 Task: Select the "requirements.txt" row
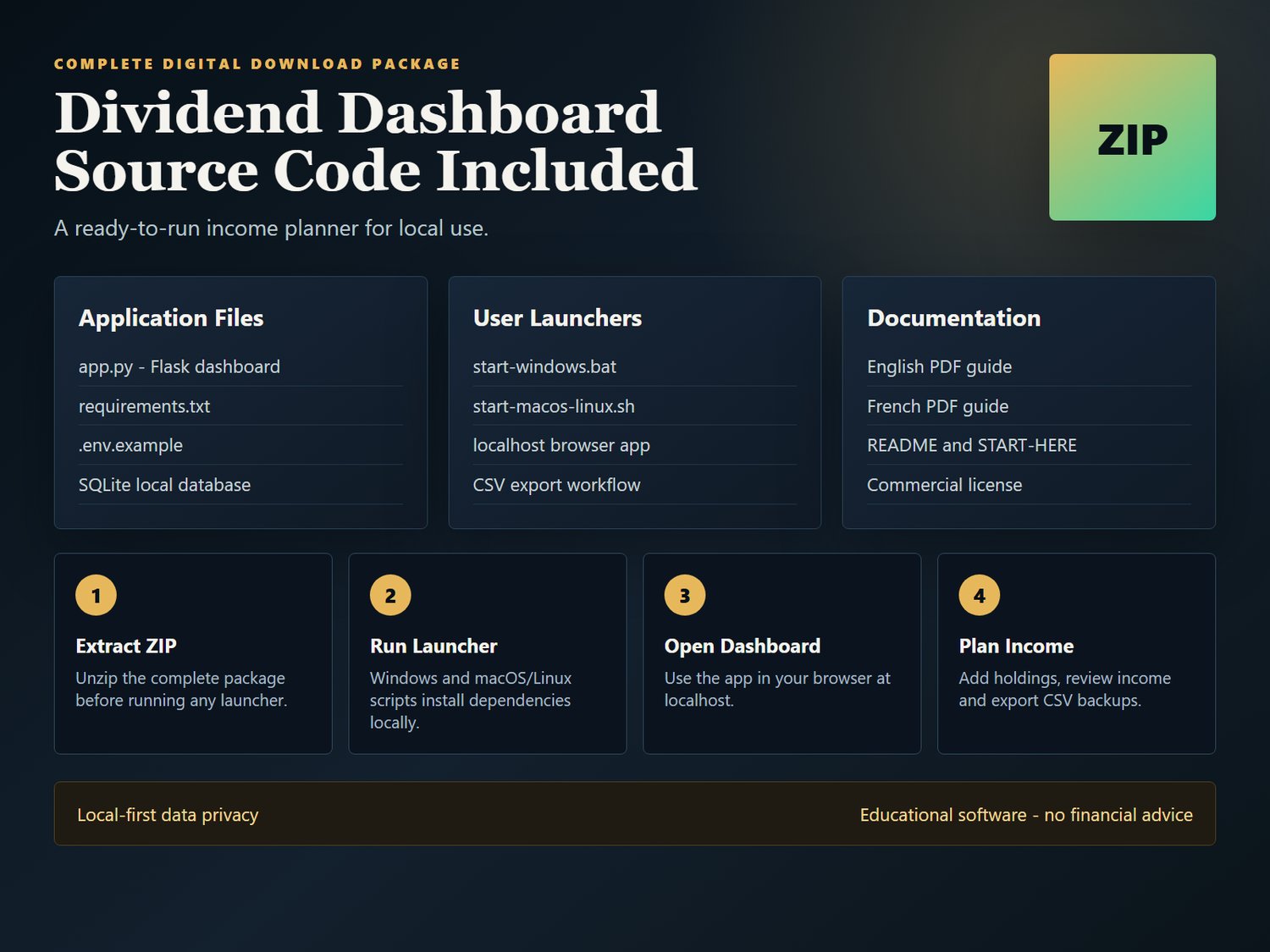(240, 406)
